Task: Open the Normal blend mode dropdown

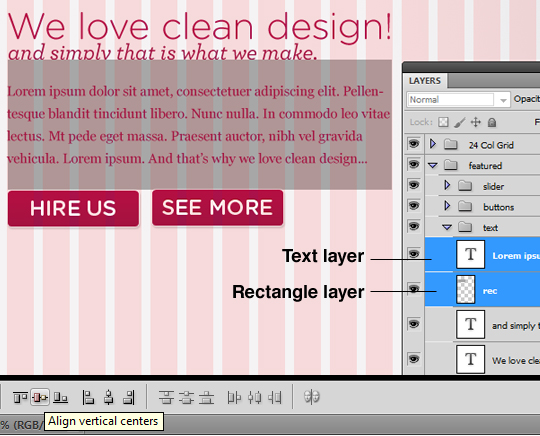Action: [x=458, y=100]
